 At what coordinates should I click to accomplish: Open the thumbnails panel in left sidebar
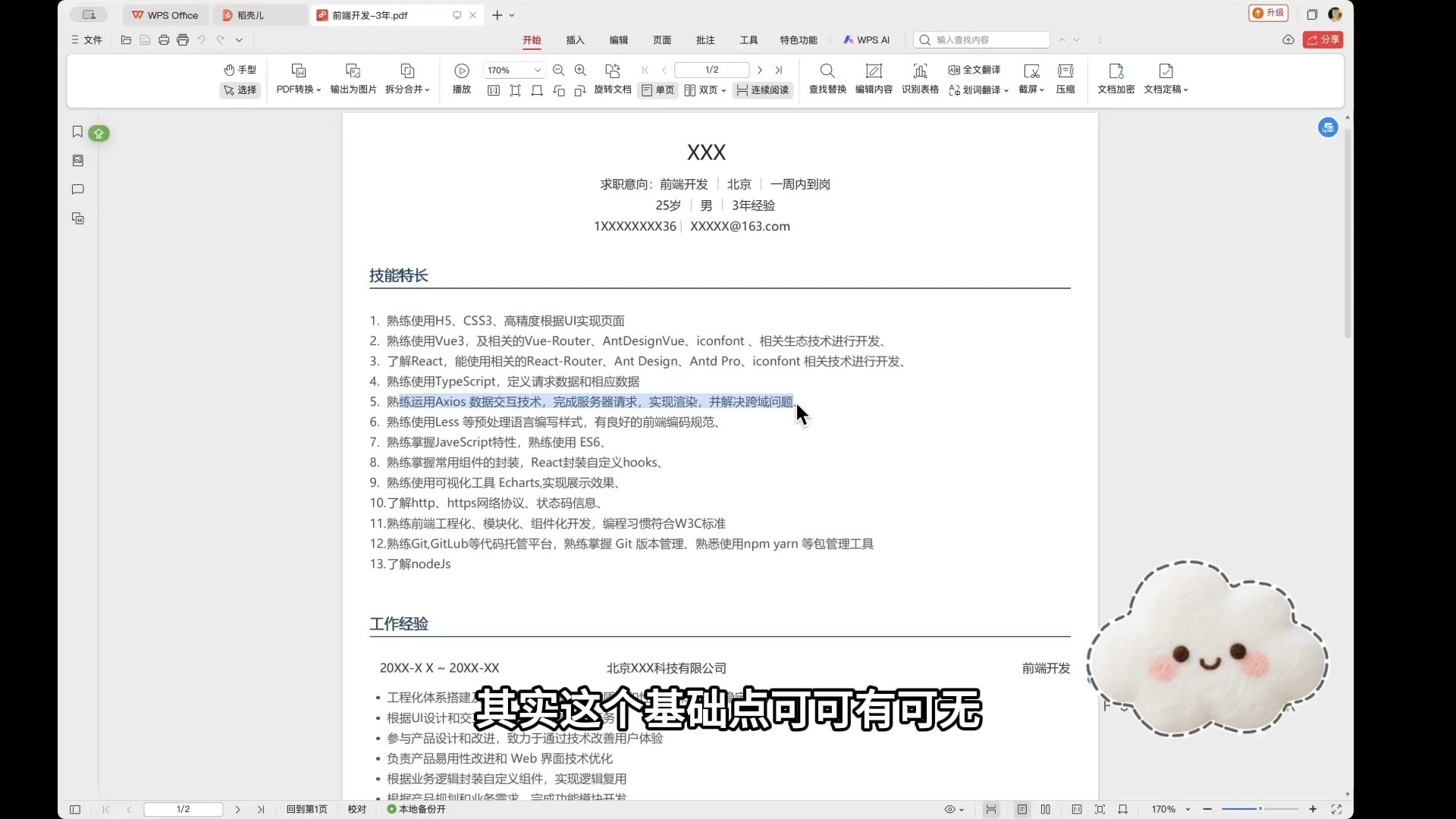(77, 161)
